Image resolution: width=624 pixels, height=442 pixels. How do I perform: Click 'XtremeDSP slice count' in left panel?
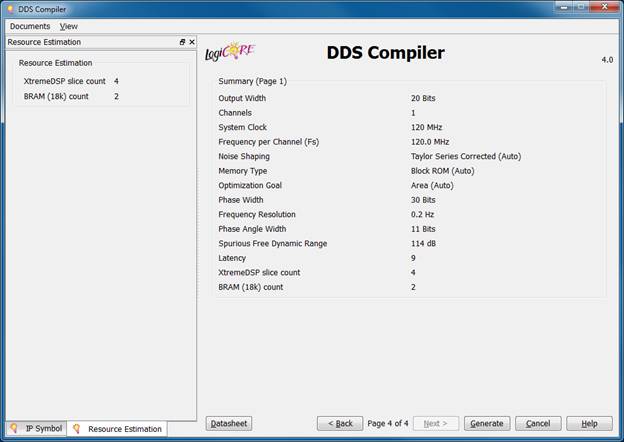click(x=64, y=81)
